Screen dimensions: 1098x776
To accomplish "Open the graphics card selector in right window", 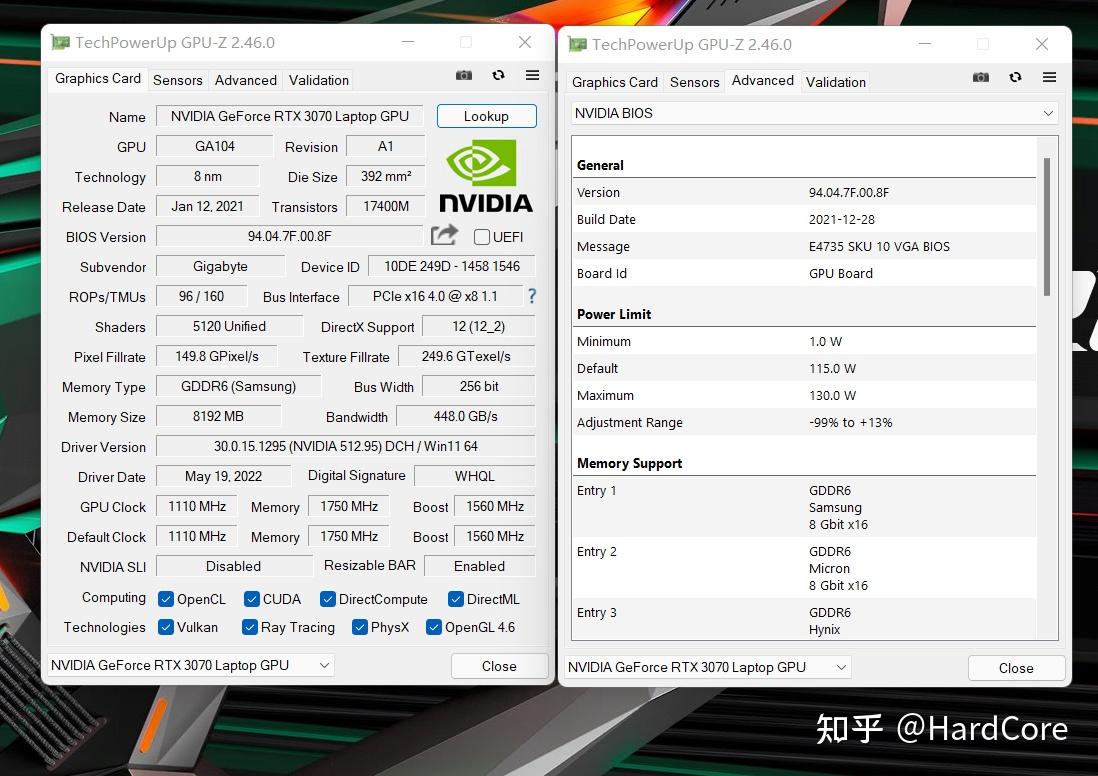I will 706,667.
